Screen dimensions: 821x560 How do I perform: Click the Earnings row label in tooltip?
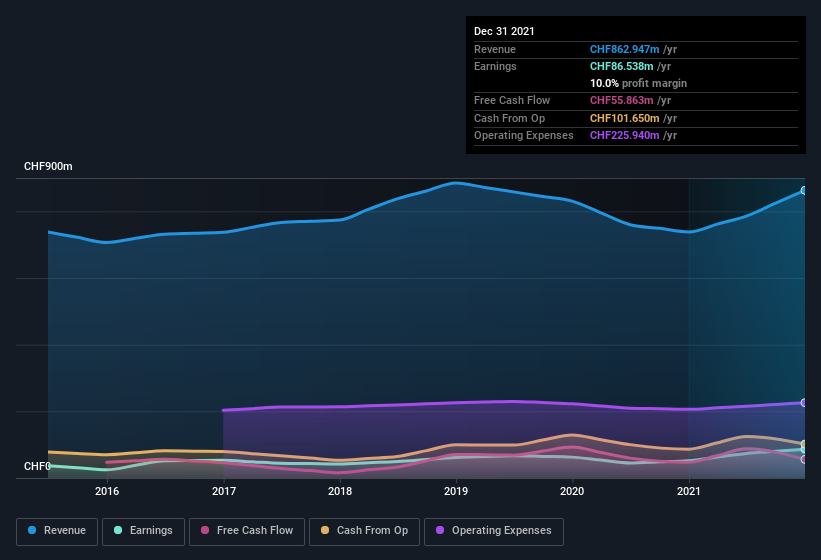tap(495, 66)
